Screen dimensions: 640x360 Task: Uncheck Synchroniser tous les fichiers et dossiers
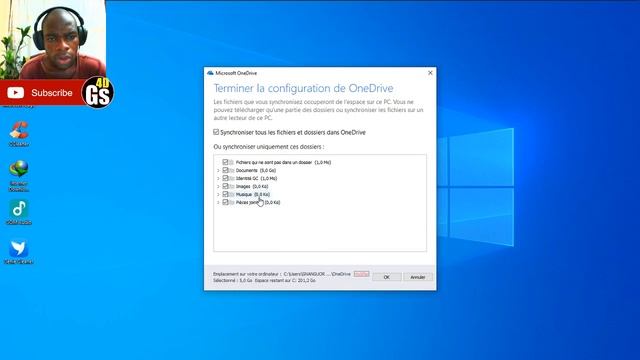coord(216,132)
